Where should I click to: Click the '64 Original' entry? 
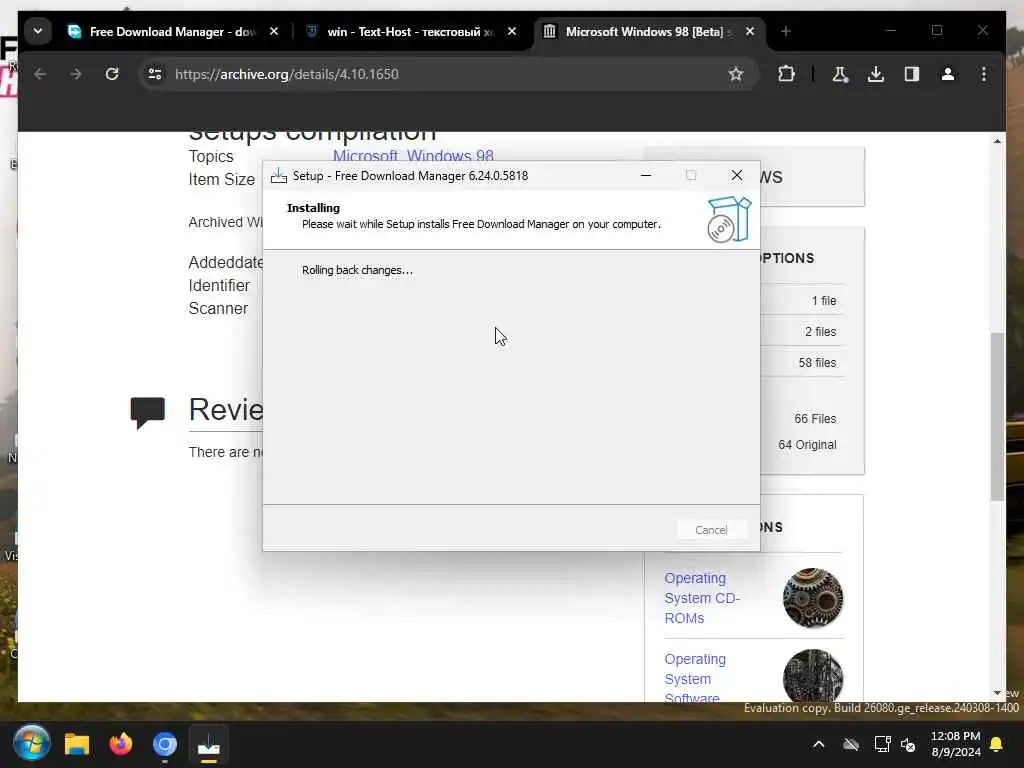[x=807, y=445]
